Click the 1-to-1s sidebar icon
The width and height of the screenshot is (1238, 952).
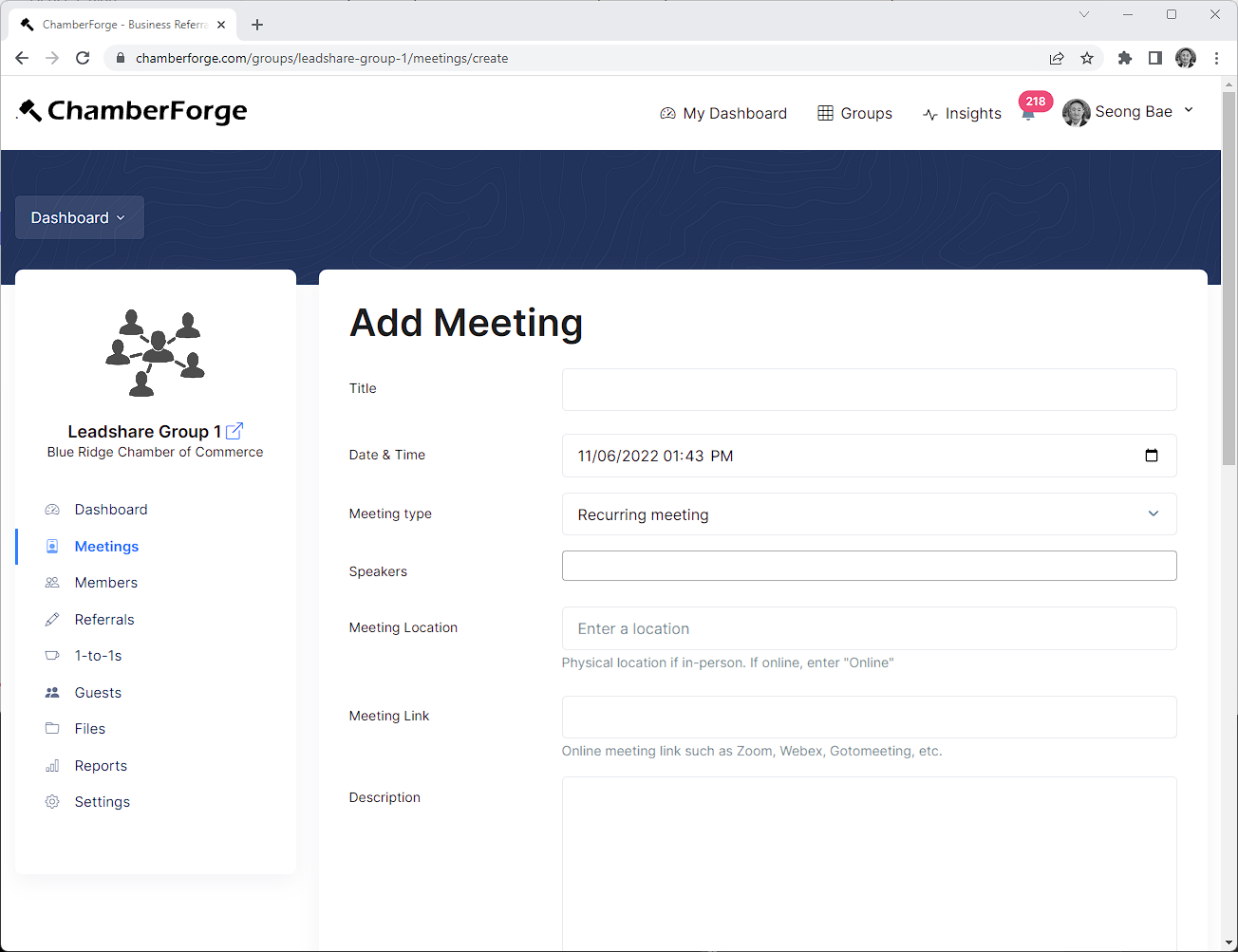pyautogui.click(x=52, y=655)
